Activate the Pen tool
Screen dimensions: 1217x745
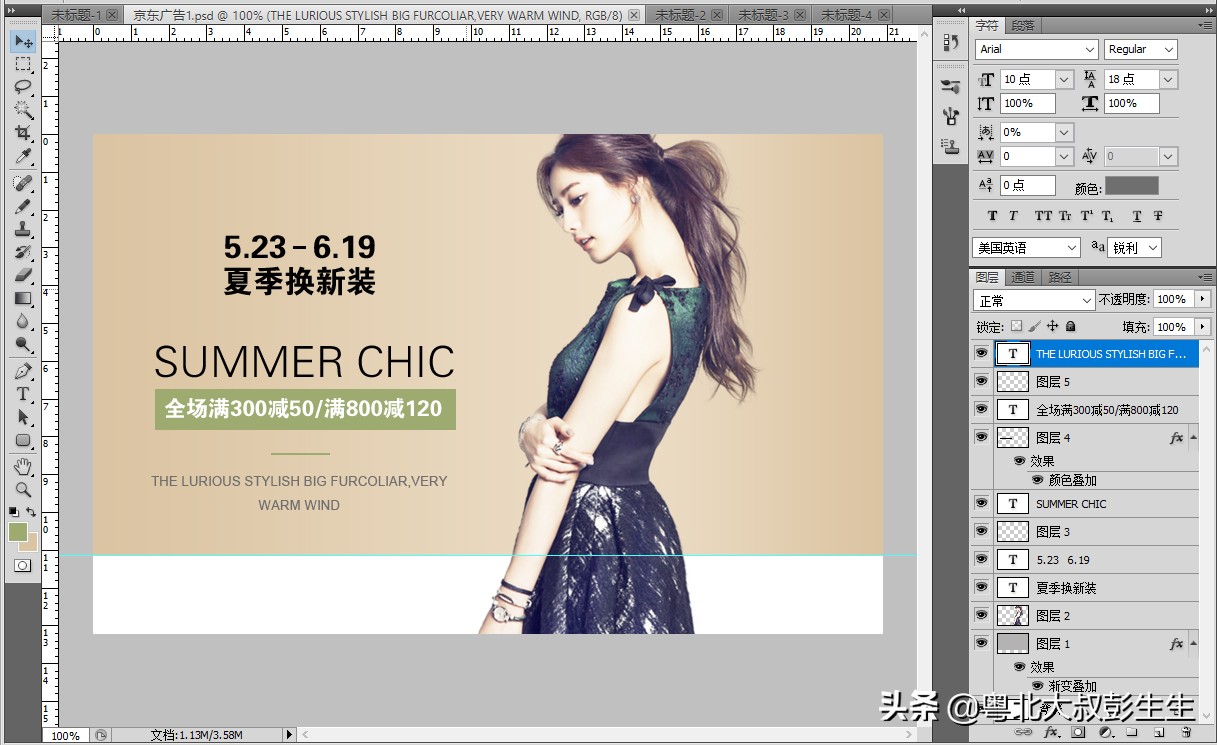click(22, 369)
